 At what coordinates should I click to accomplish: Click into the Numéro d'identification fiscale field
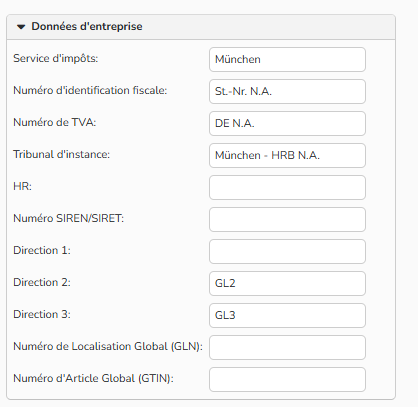click(x=287, y=91)
